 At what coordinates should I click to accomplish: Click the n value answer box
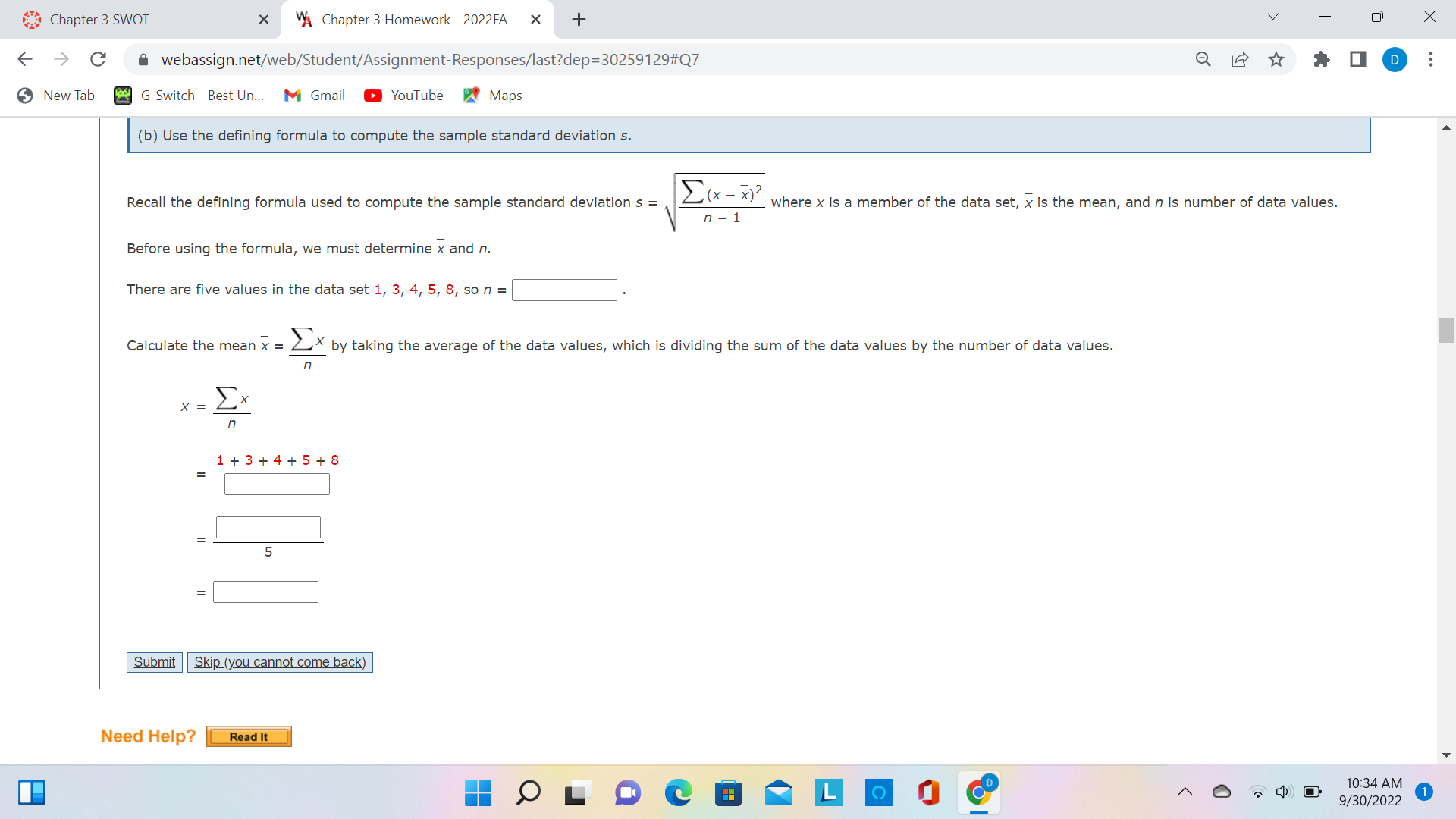click(564, 290)
